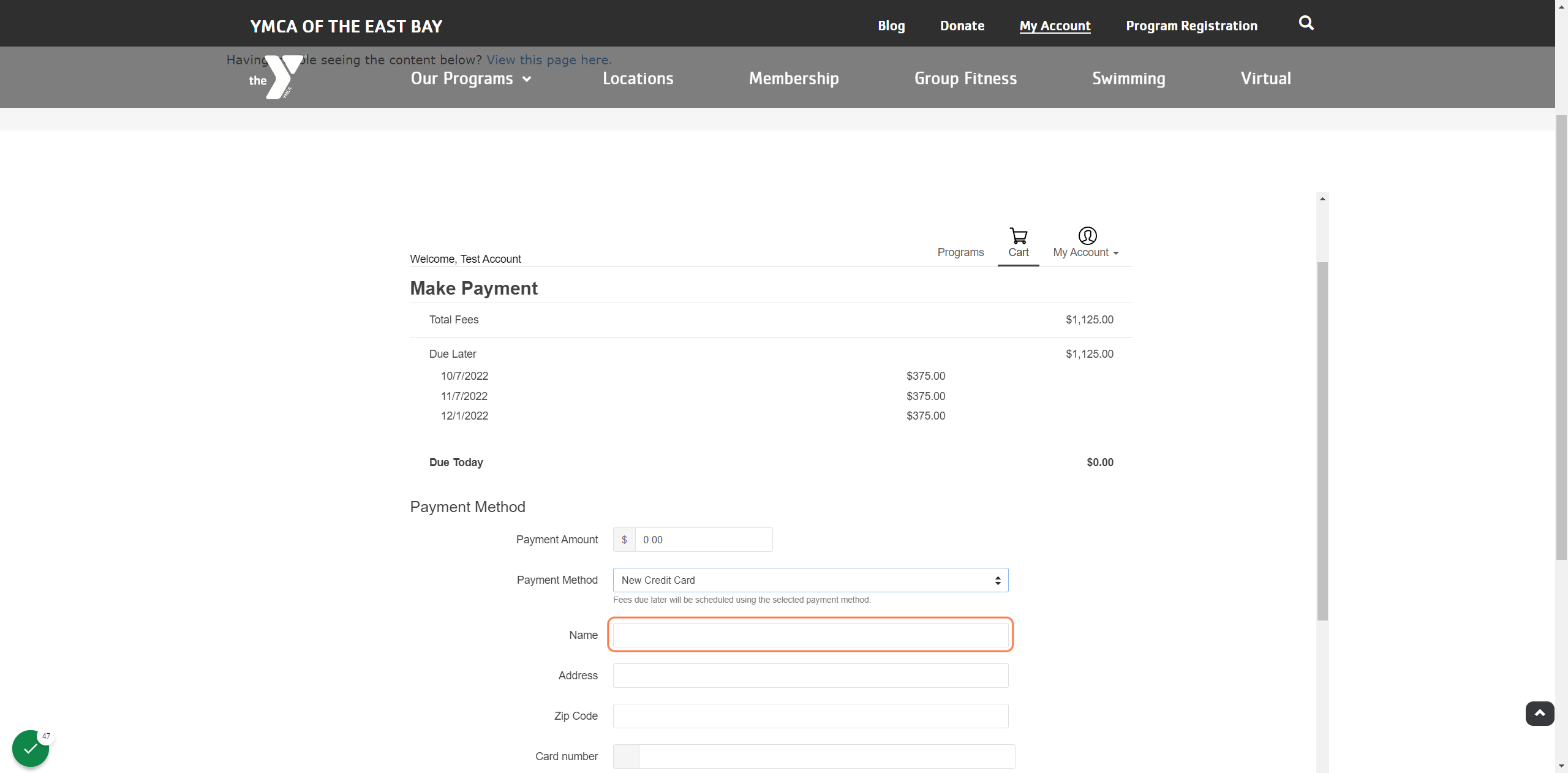The image size is (1568, 773).
Task: Click the inner frame scroll-up arrow
Action: [1323, 198]
